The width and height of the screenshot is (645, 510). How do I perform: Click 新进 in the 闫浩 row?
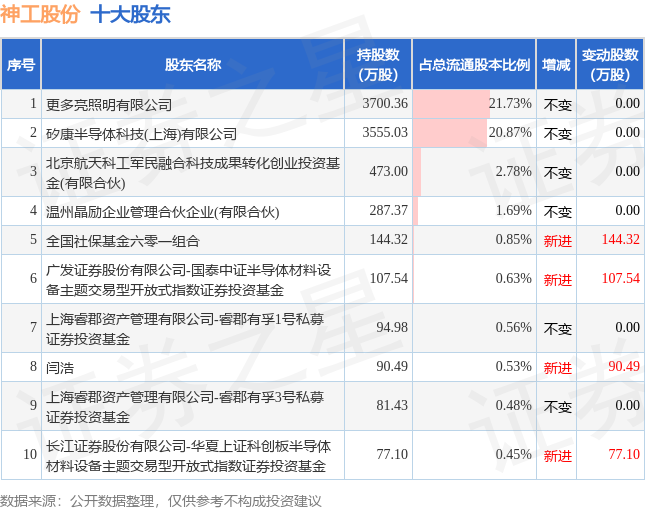[558, 368]
